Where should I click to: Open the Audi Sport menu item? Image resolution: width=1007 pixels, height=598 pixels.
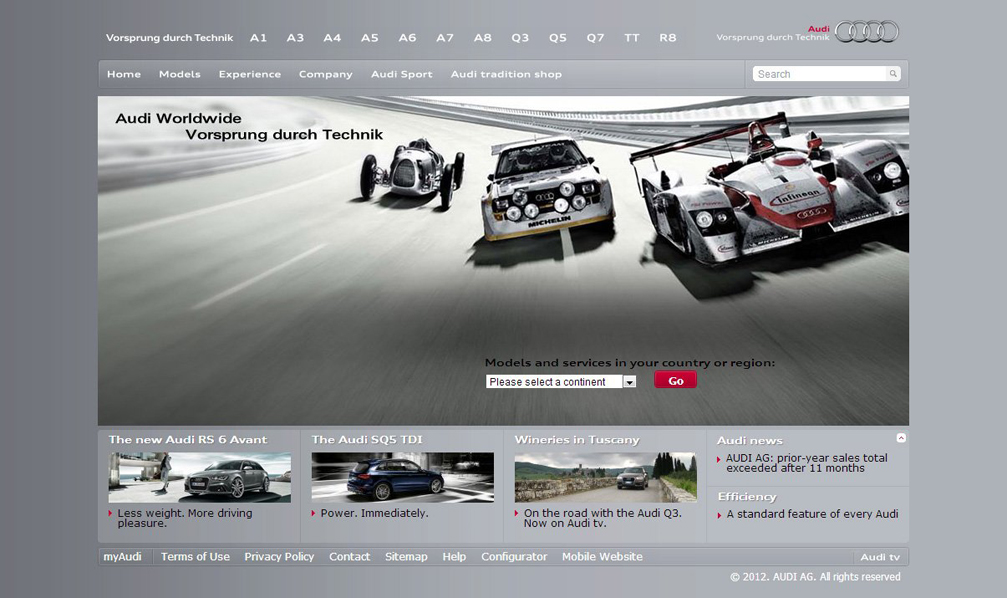pos(401,74)
